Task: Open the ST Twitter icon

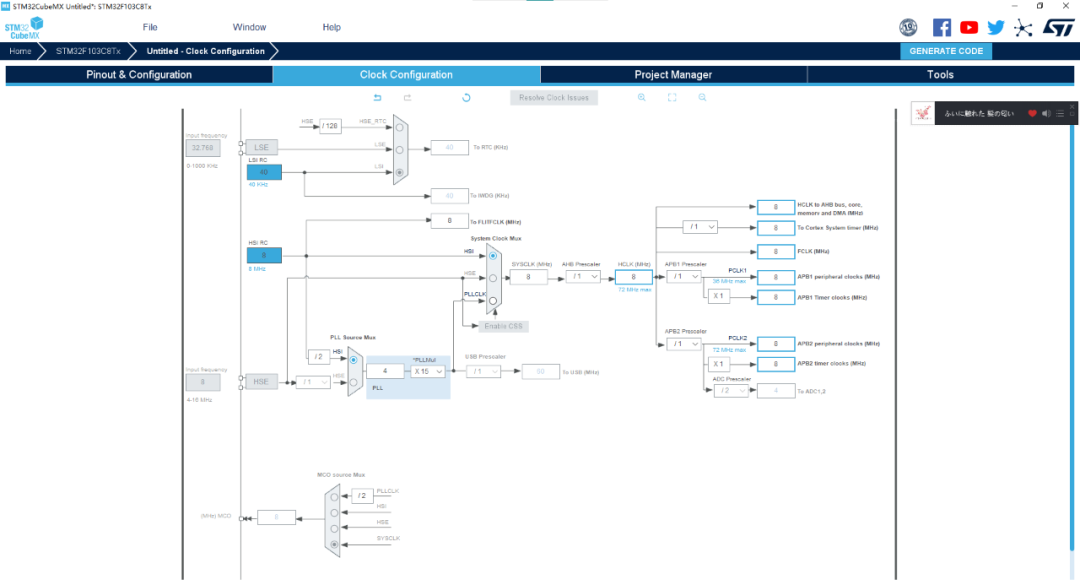Action: coord(995,28)
